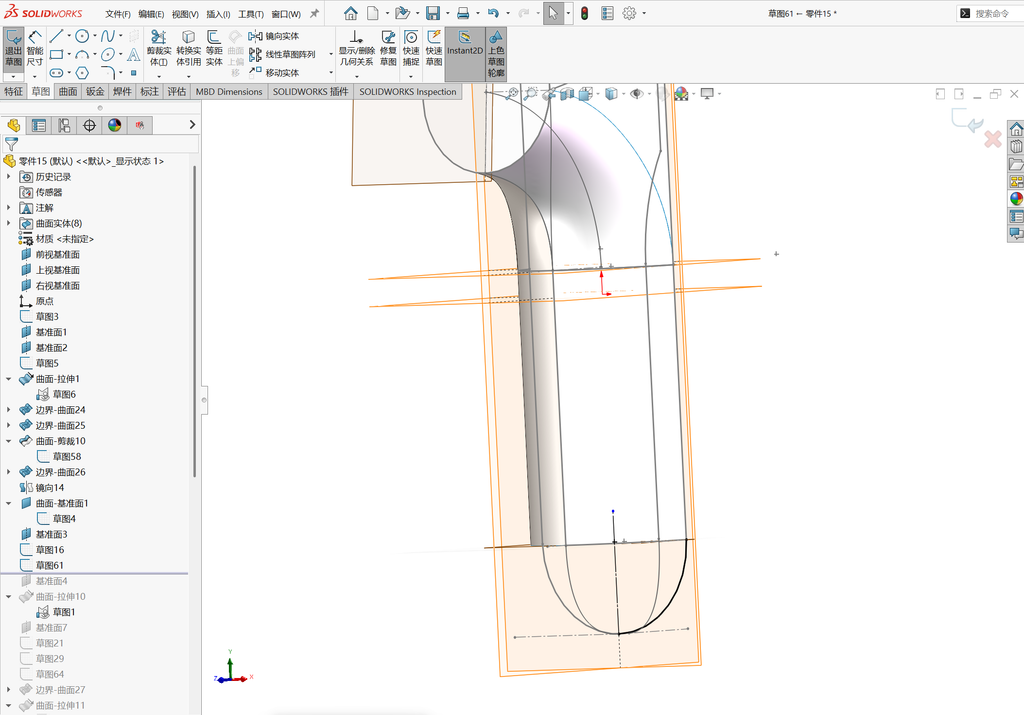Select the Point sketch tool
The image size is (1024, 715).
(x=133, y=72)
